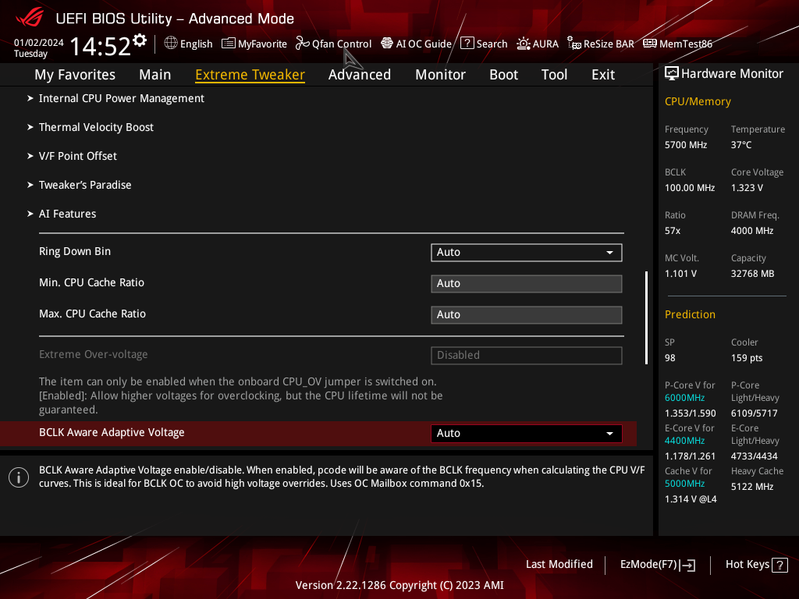
Task: Click Capacity 32768 MB value
Action: click(x=752, y=274)
